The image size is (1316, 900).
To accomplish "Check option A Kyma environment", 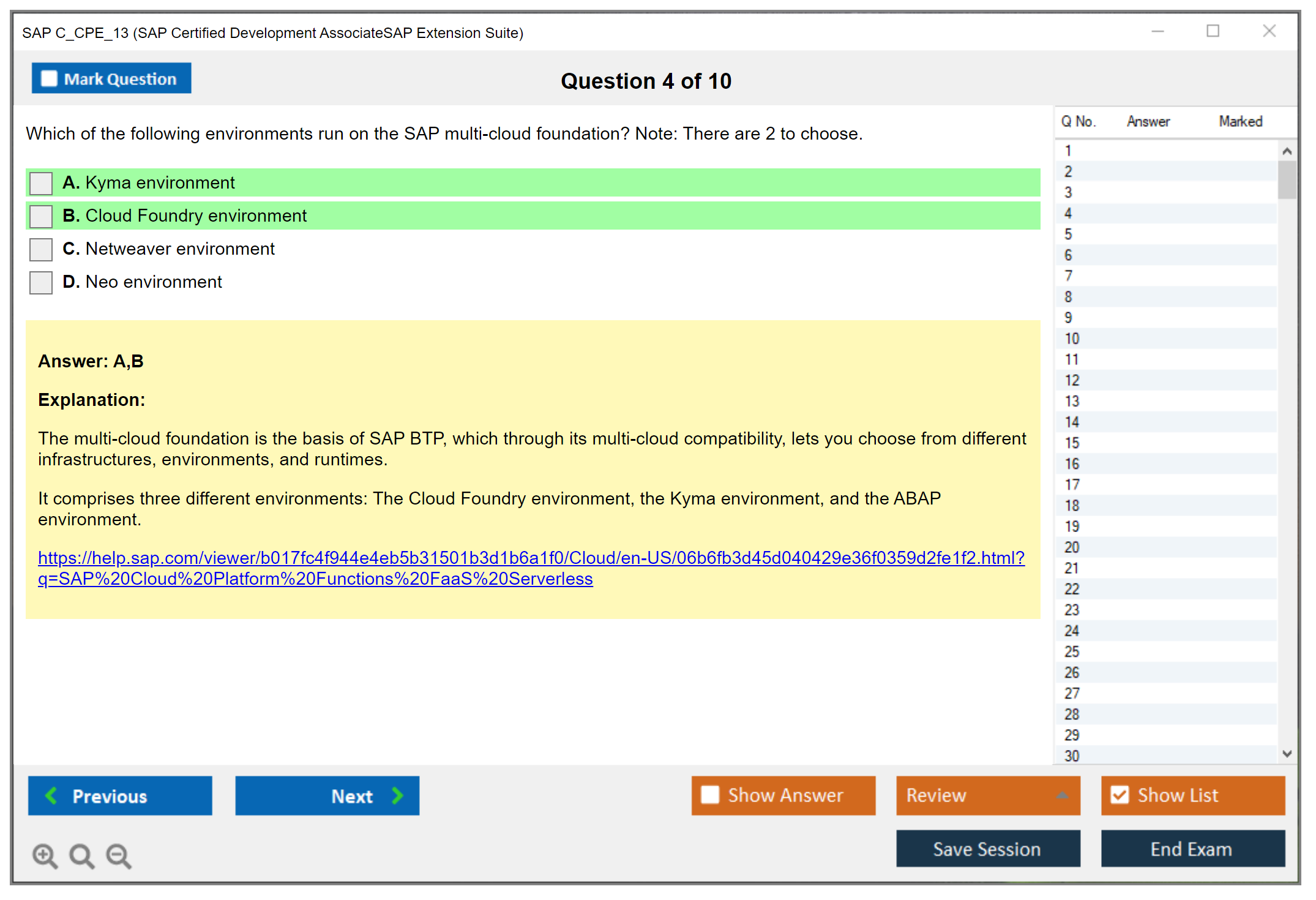I will (41, 183).
